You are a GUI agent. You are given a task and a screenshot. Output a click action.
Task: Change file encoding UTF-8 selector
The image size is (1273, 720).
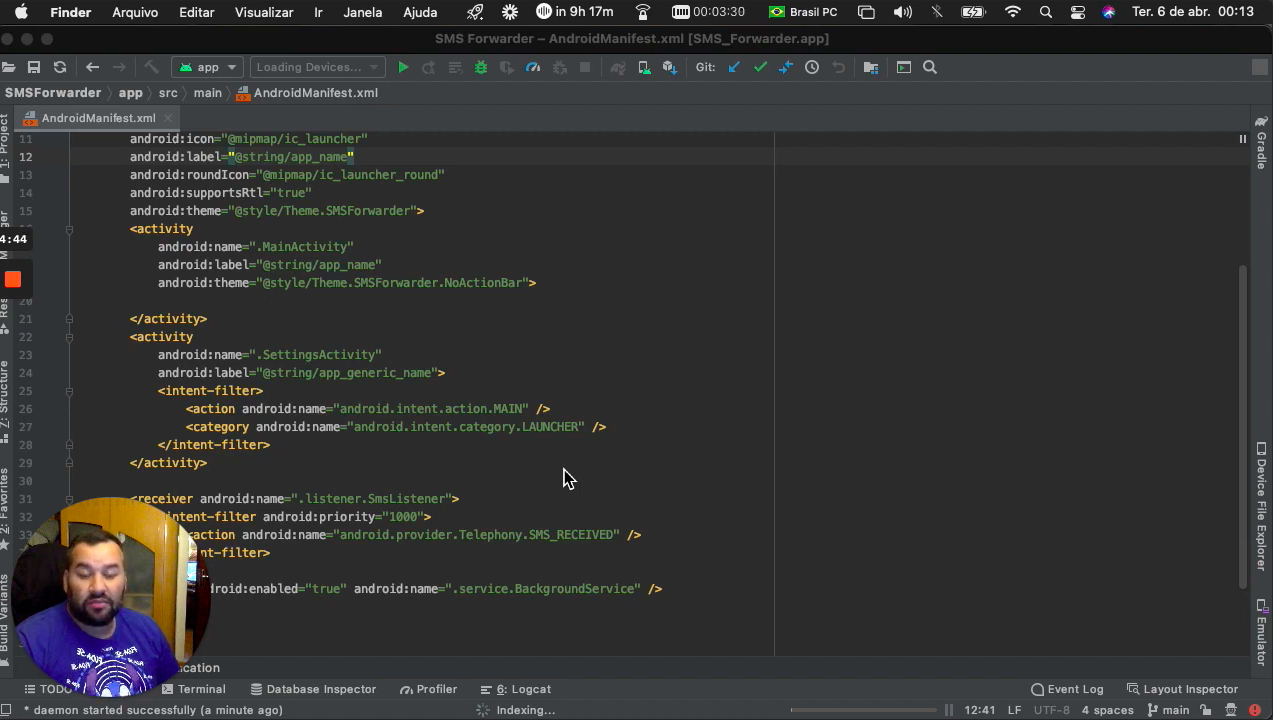(x=1051, y=710)
